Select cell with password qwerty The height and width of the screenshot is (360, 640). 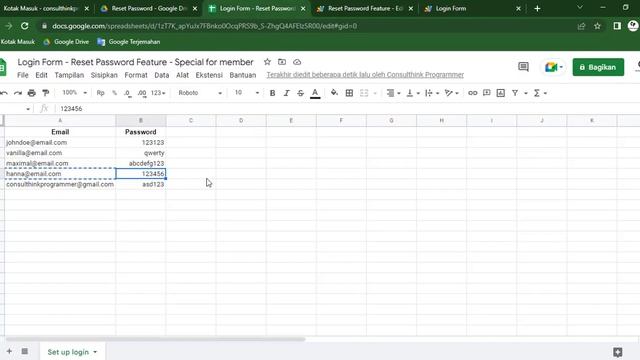click(x=141, y=153)
